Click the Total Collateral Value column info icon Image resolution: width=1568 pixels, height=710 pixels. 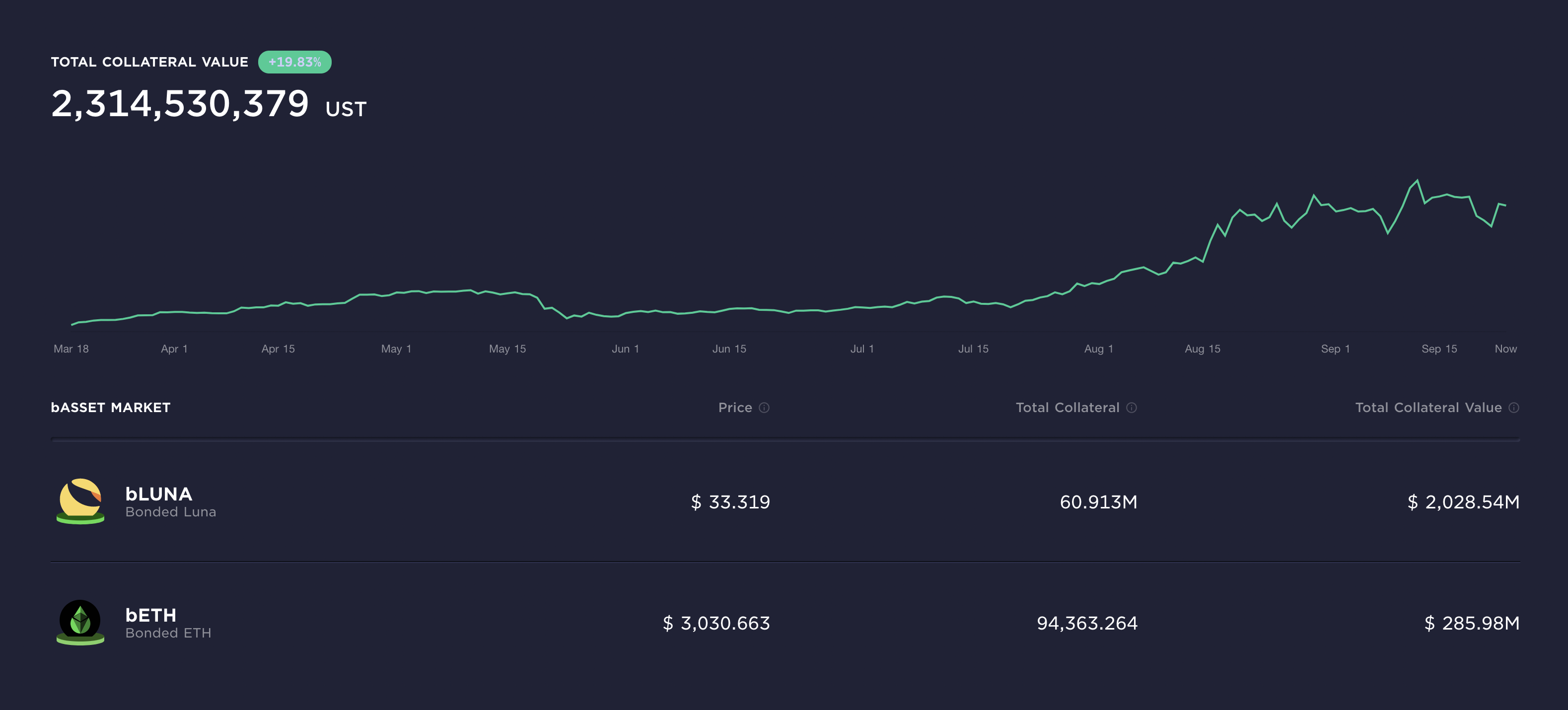(x=1513, y=408)
